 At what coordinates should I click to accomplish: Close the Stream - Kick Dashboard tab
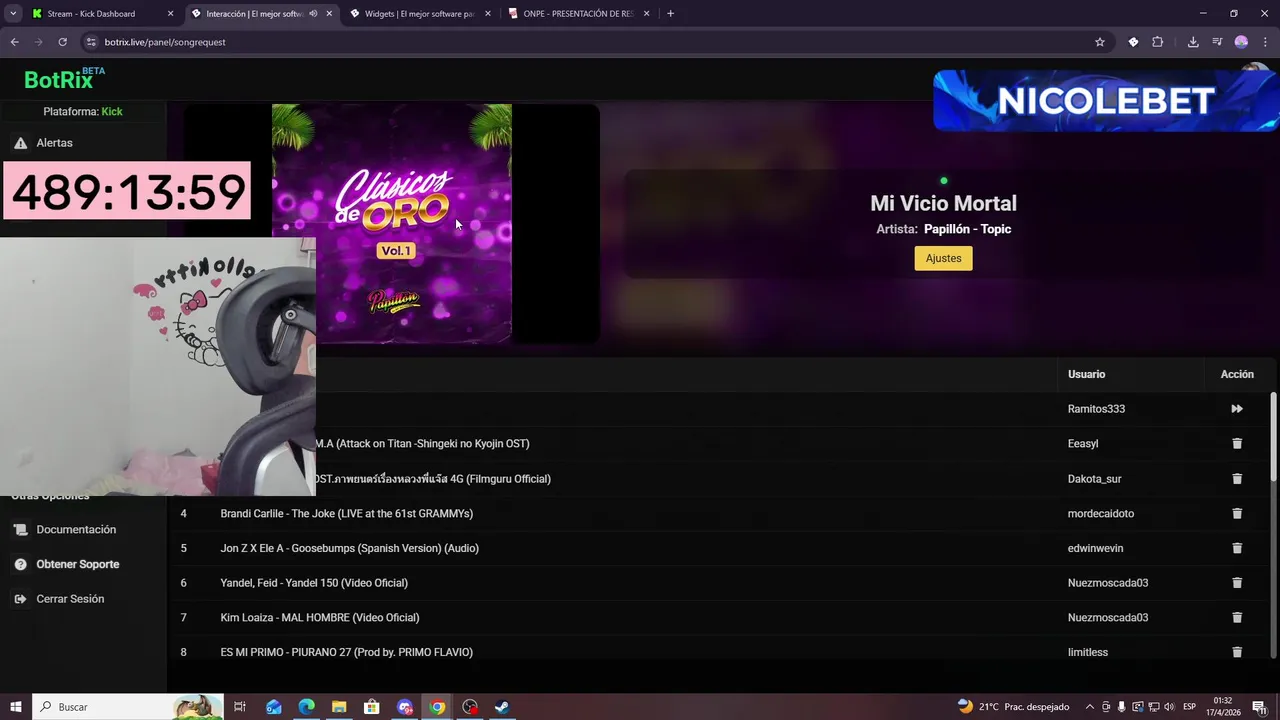[170, 14]
